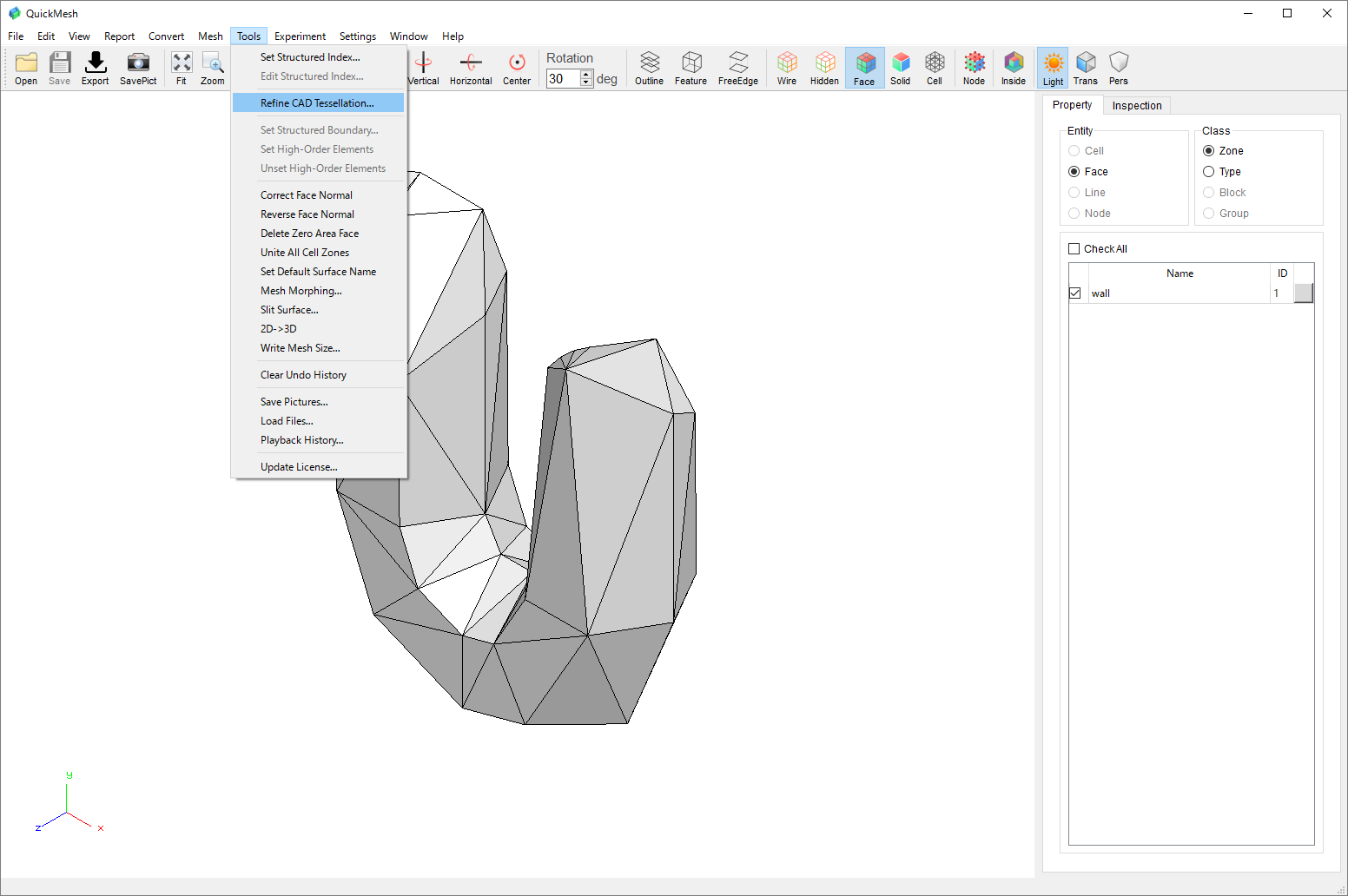1348x896 pixels.
Task: Choose Set Default Surface Name
Action: [318, 272]
